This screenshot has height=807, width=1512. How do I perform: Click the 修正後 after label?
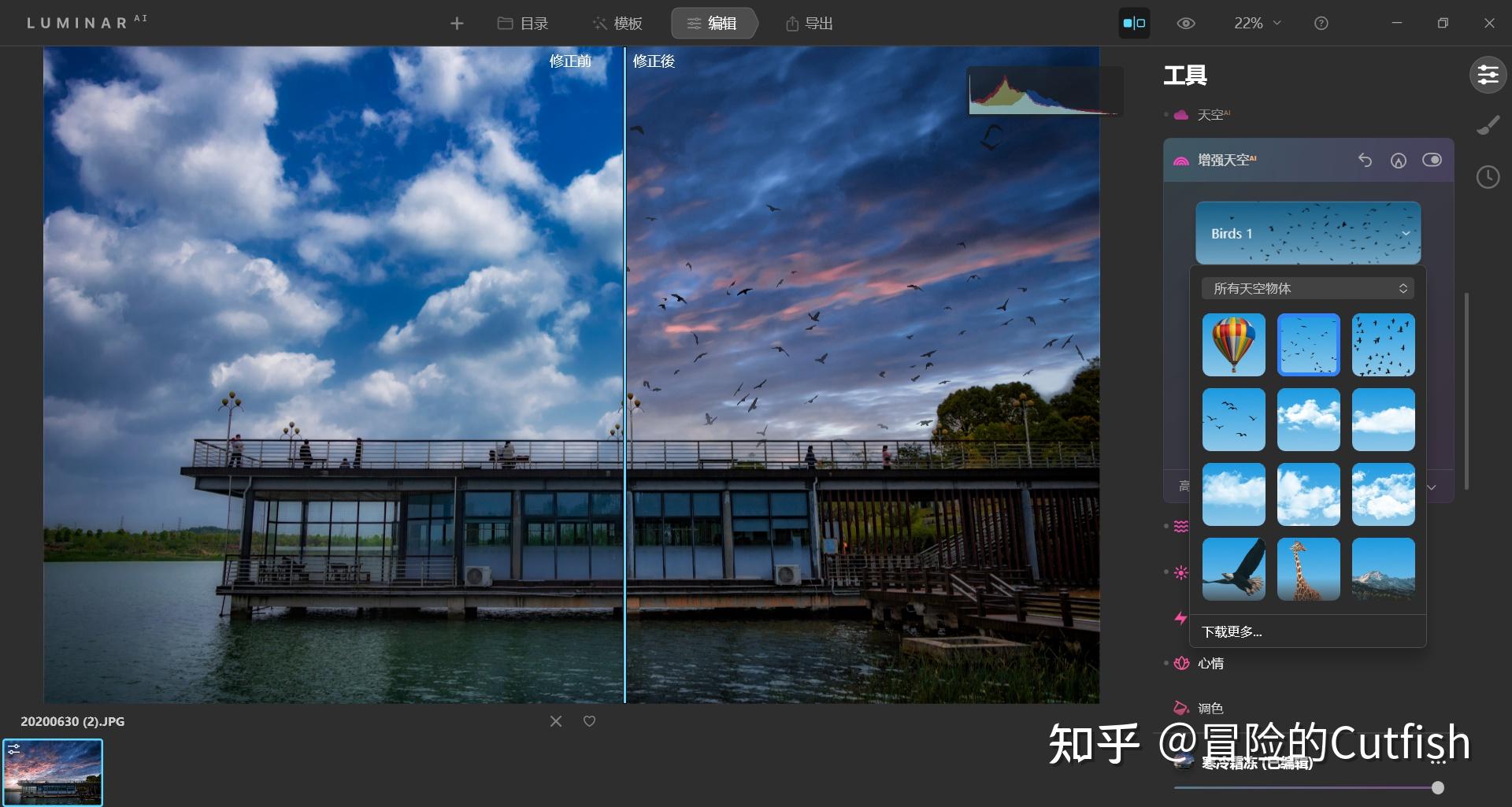pos(654,61)
